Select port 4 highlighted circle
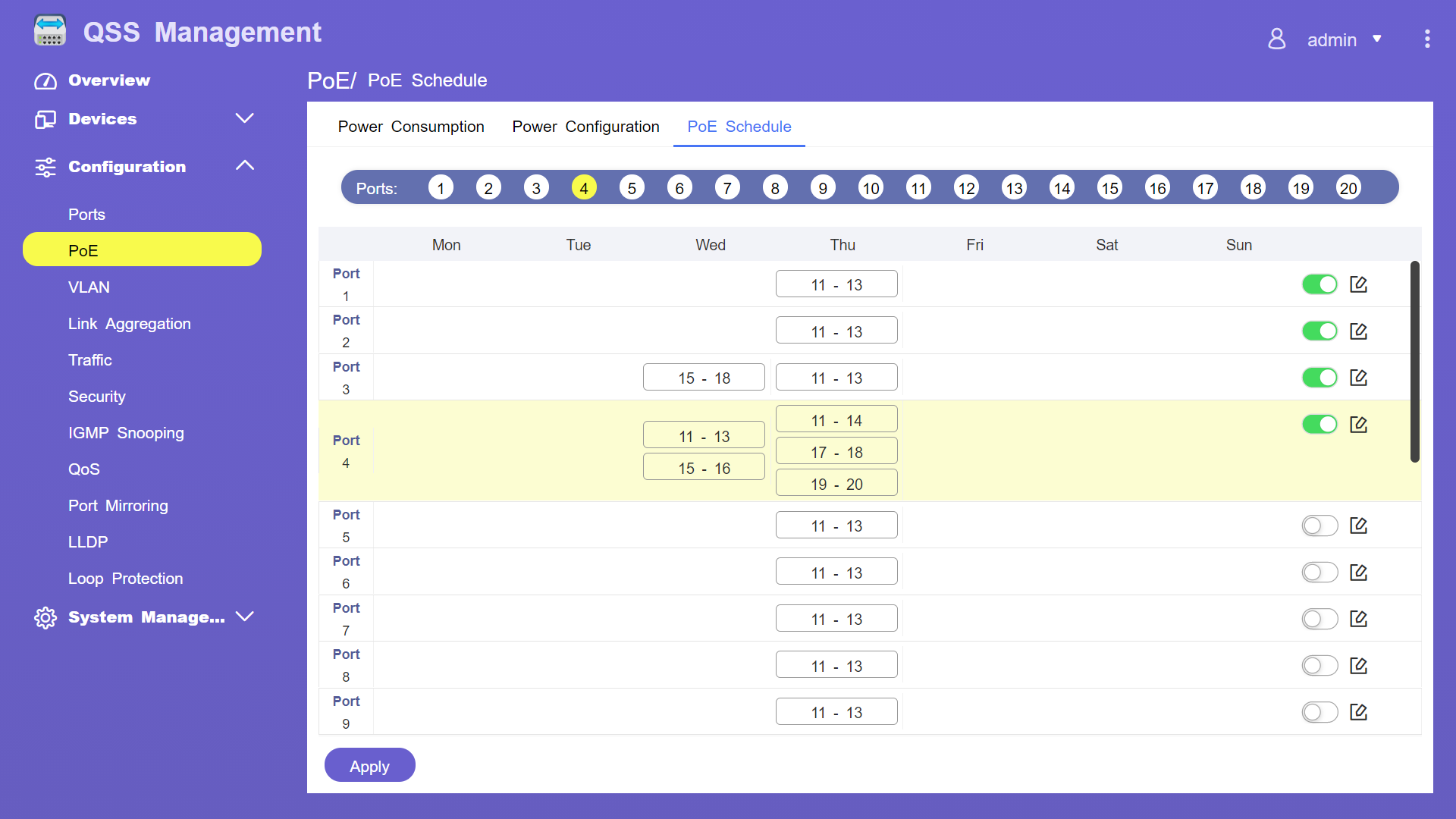1456x819 pixels. pos(584,187)
